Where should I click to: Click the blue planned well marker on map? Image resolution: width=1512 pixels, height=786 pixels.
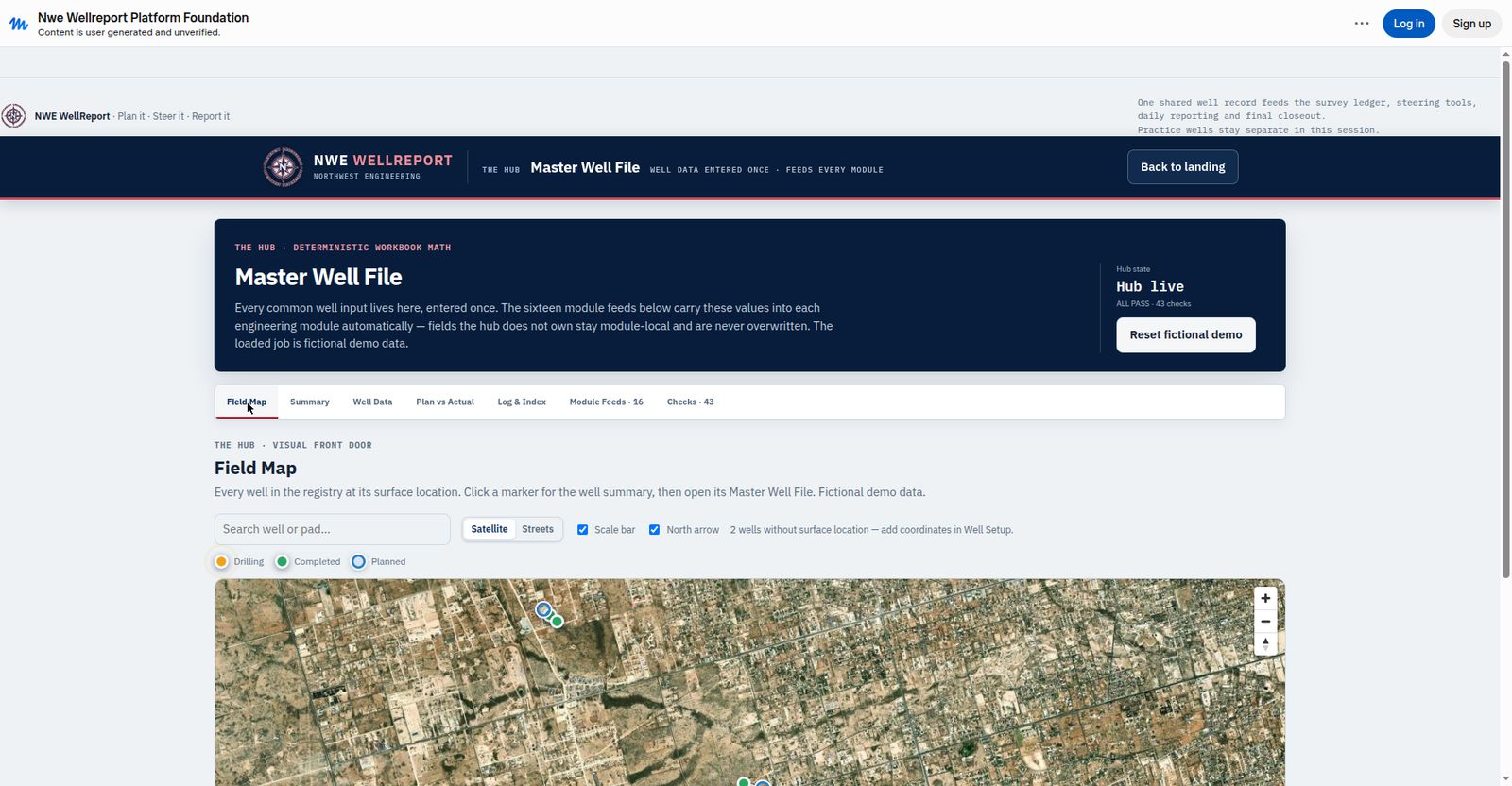coord(543,610)
